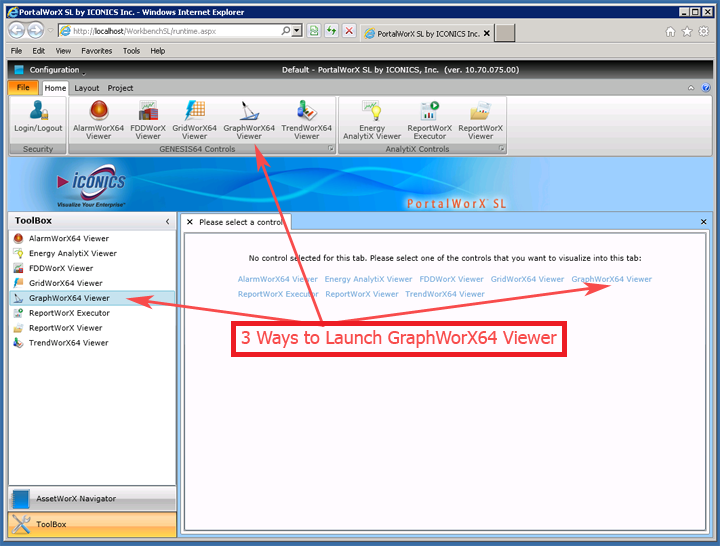Viewport: 720px width, 546px height.
Task: Expand AnalytiX Controls group launcher
Action: (502, 149)
